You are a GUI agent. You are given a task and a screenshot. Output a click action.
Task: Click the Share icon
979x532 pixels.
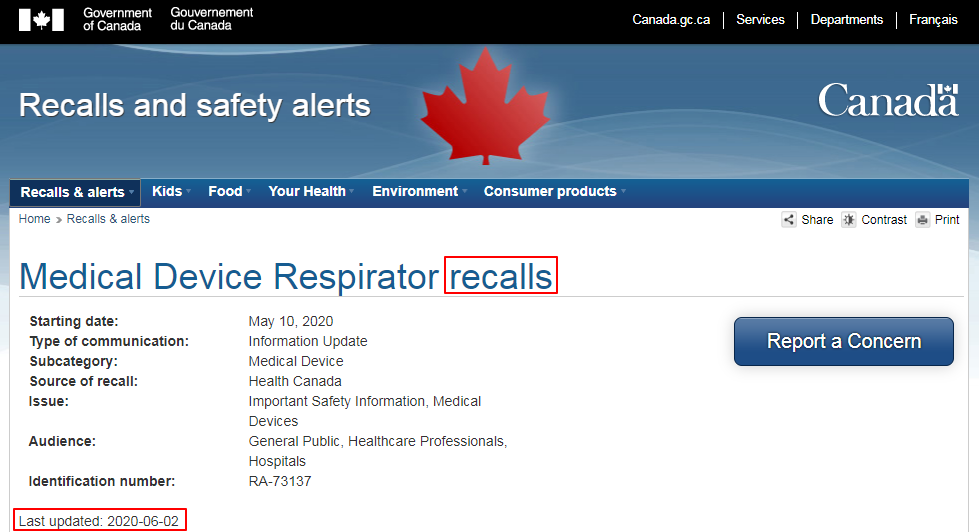pos(789,220)
